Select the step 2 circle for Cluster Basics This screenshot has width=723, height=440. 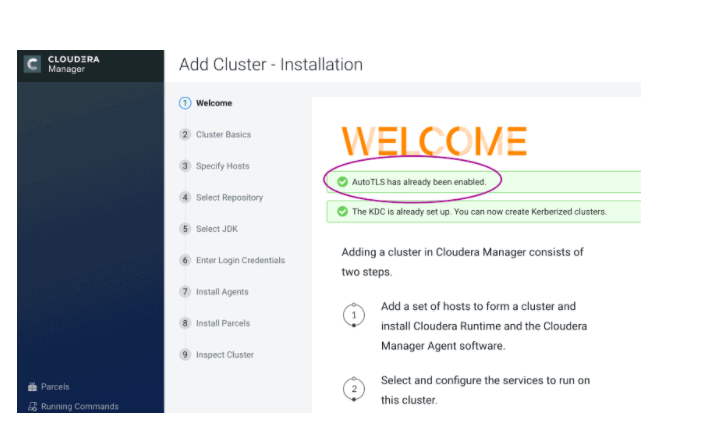[x=185, y=134]
